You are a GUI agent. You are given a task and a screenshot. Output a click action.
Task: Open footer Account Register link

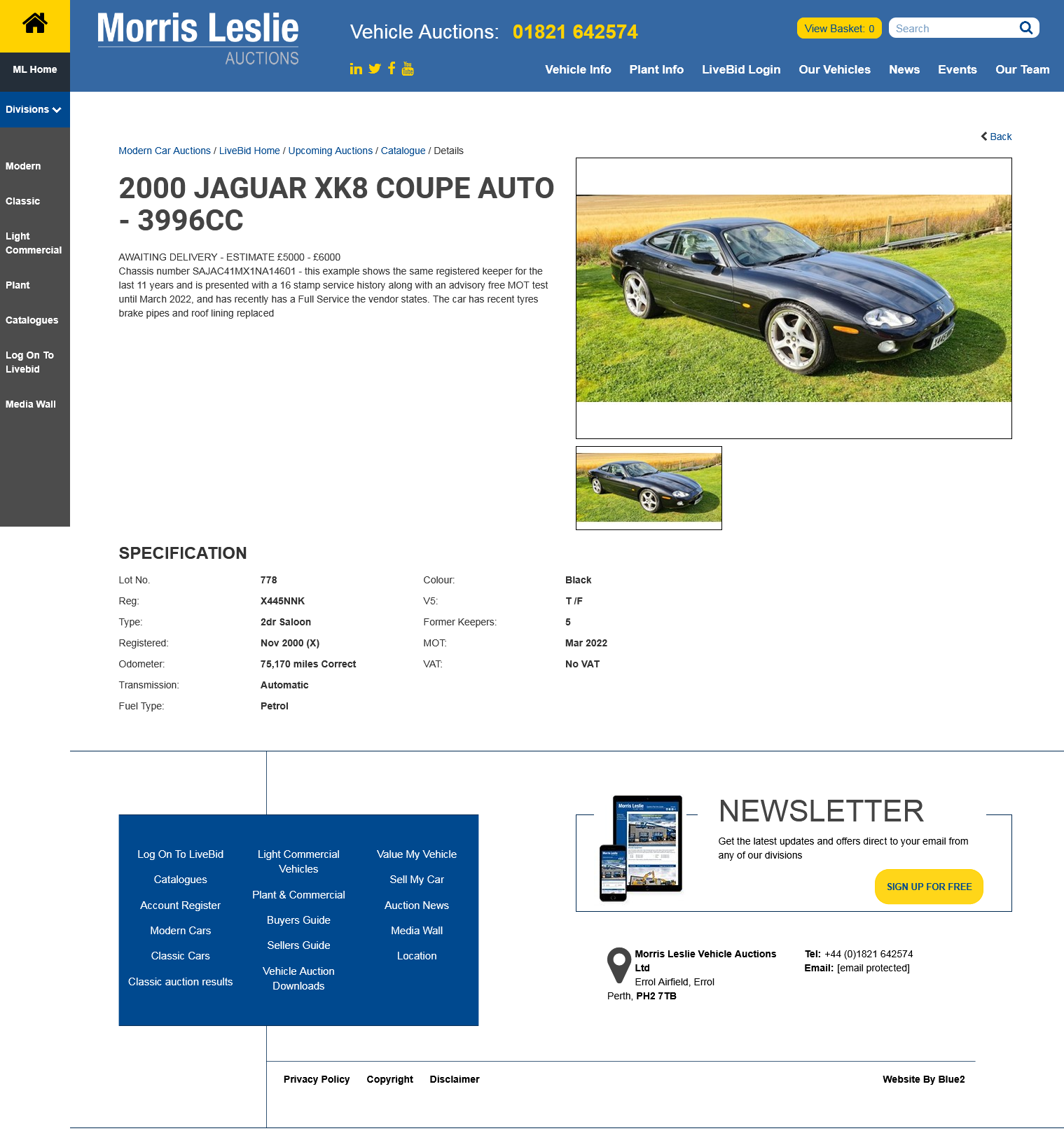[180, 905]
